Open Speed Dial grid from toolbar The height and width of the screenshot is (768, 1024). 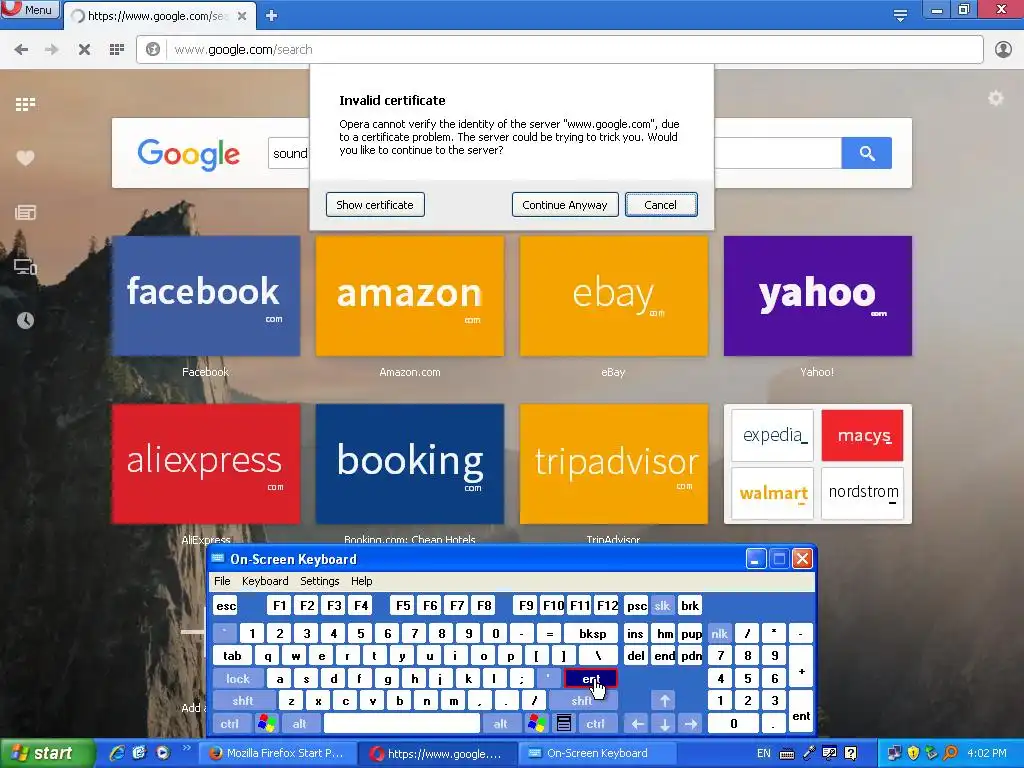(117, 50)
